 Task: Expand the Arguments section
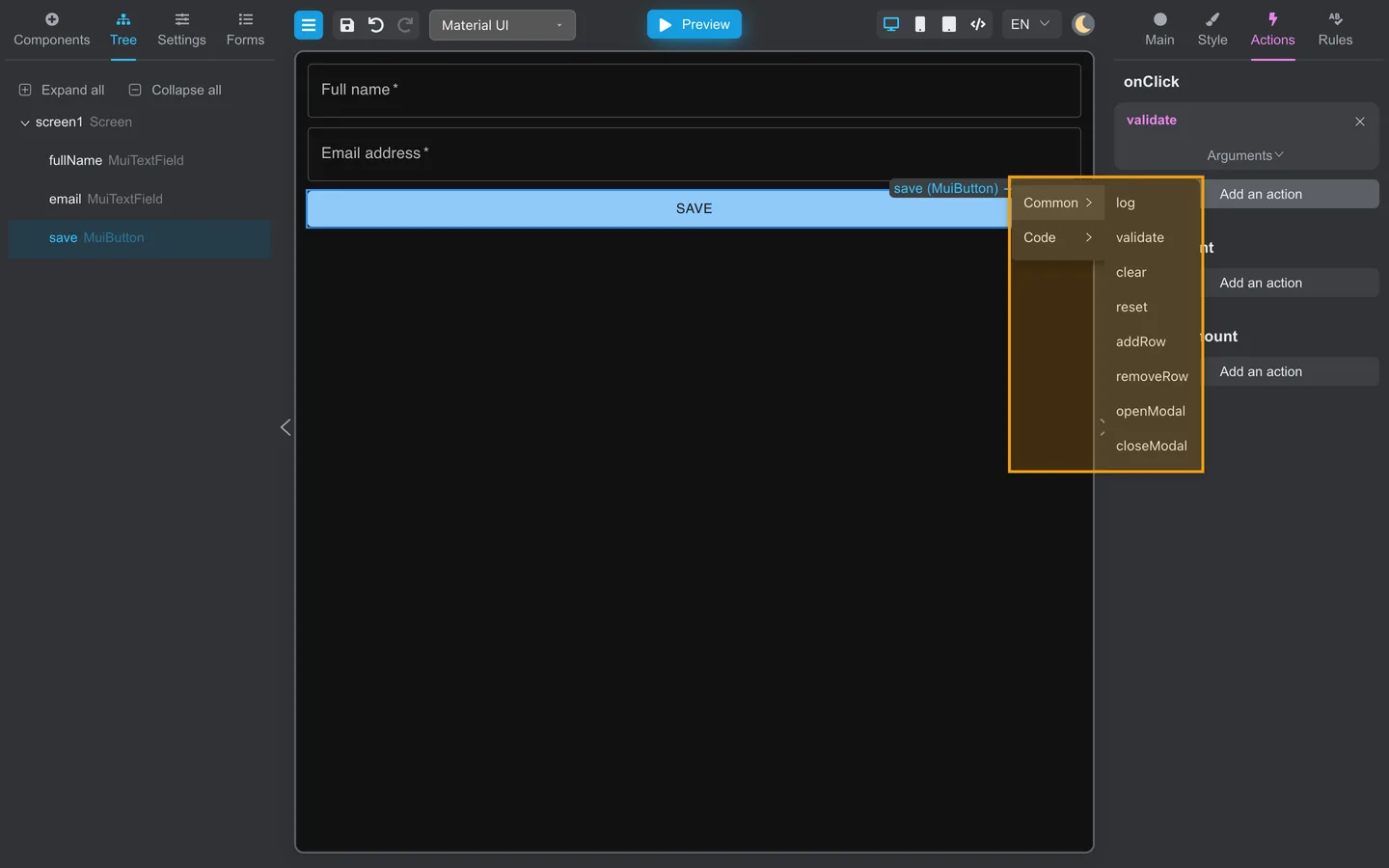[1245, 155]
